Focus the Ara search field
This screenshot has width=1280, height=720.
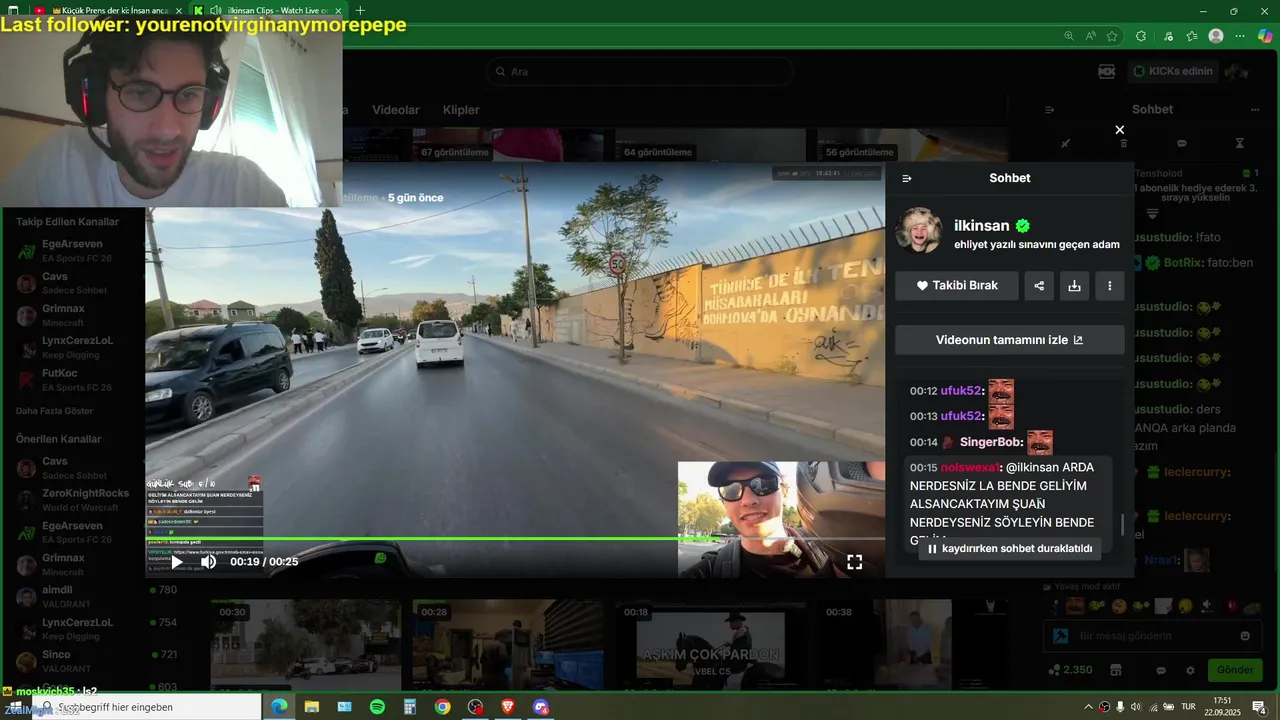point(640,72)
